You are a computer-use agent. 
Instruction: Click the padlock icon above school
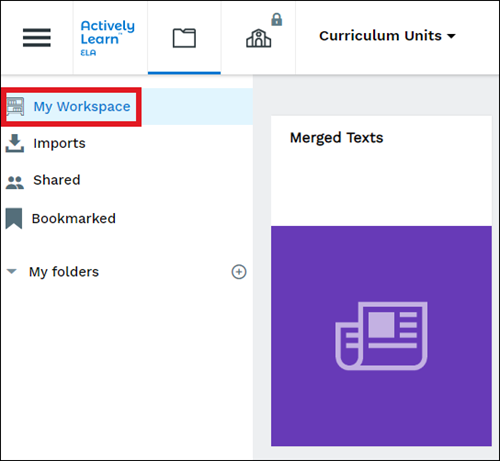coord(277,19)
